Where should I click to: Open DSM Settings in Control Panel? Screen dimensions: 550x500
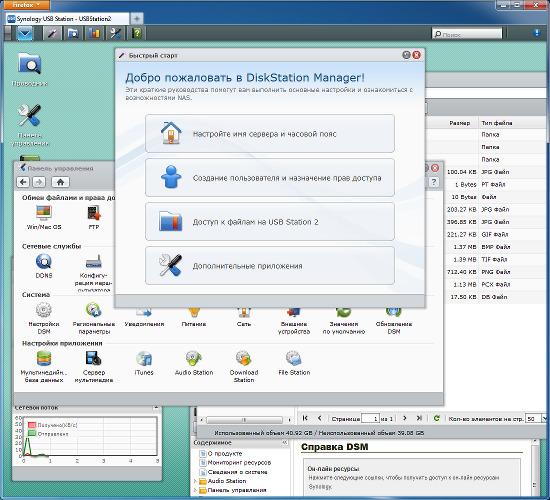point(44,318)
